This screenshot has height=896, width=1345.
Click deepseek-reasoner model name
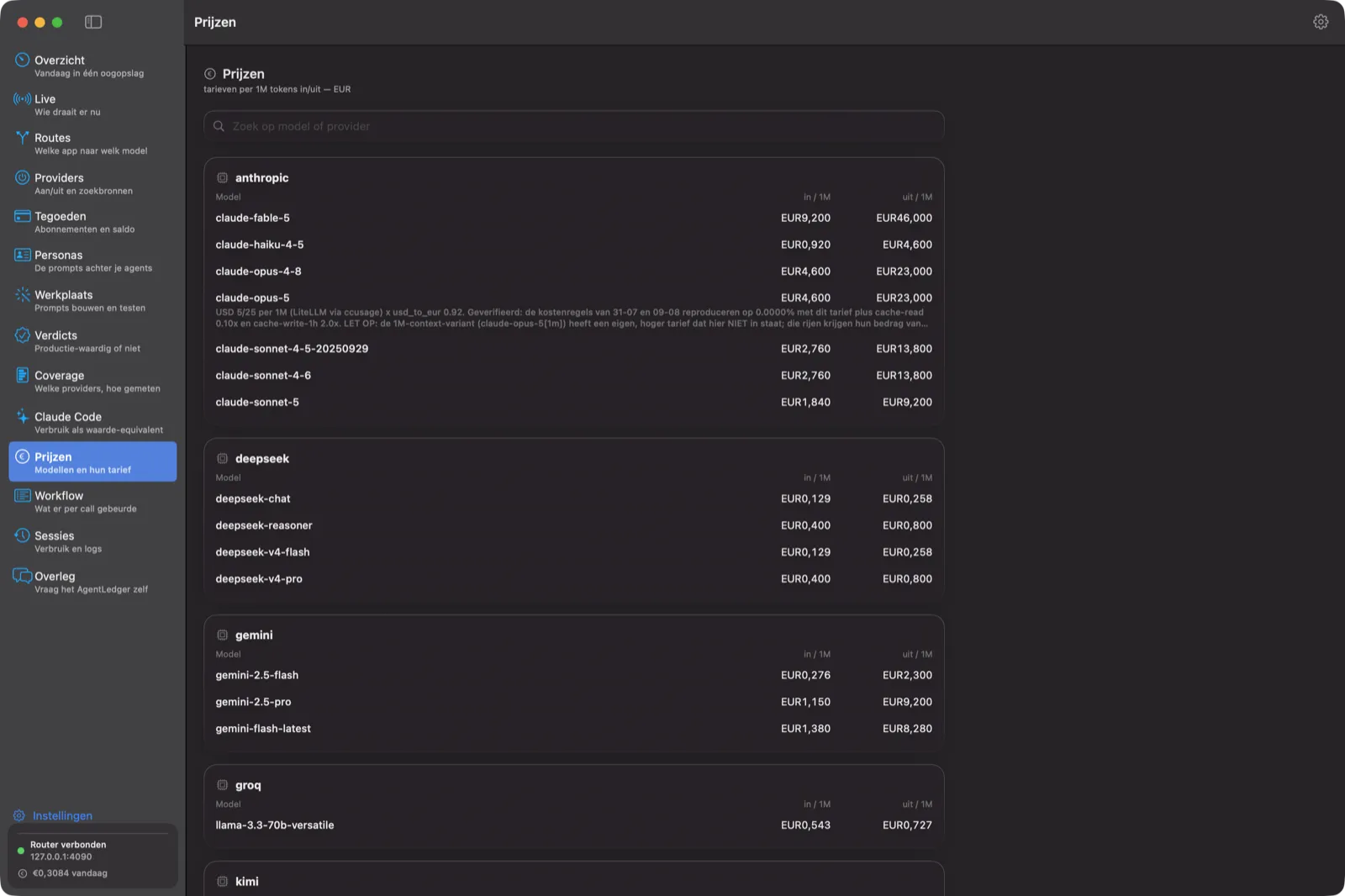(264, 525)
